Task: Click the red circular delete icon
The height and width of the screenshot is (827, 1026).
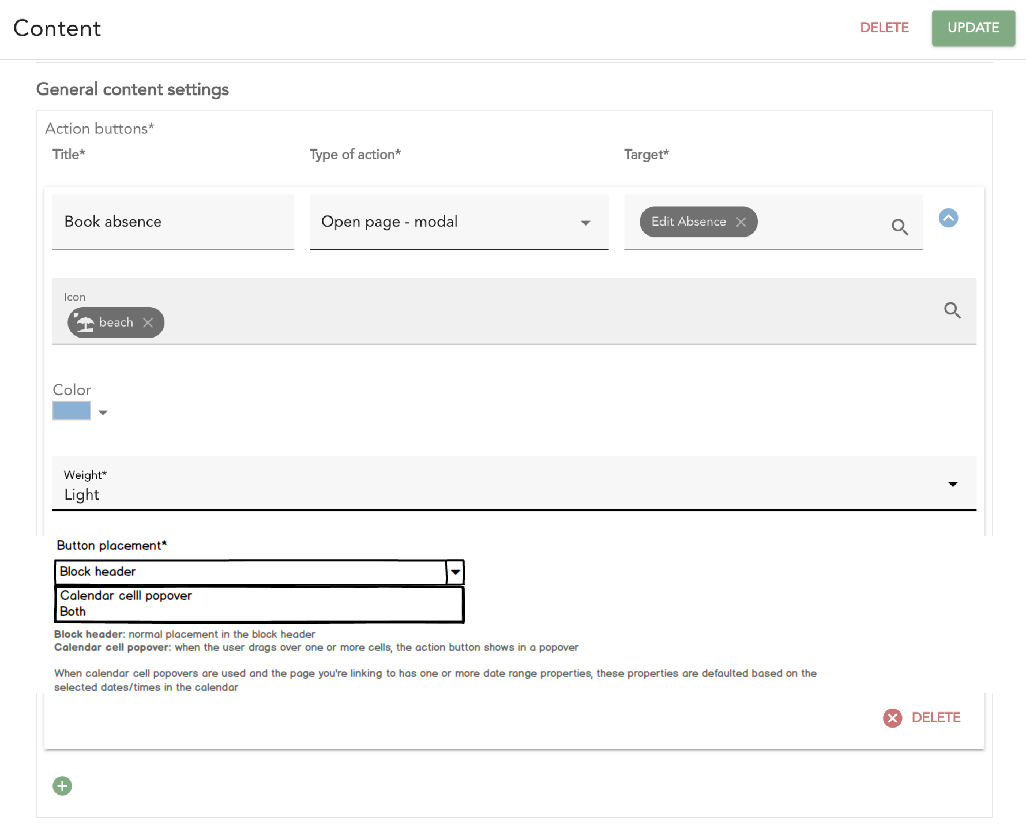Action: point(892,718)
